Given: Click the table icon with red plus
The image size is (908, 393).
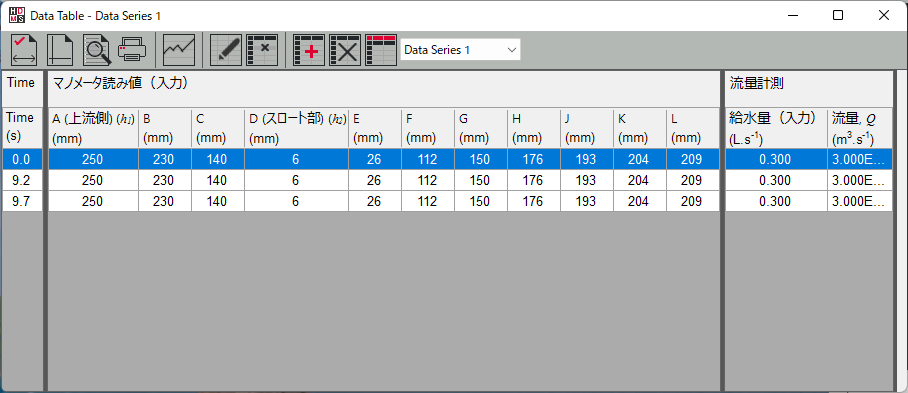Looking at the screenshot, I should [309, 50].
